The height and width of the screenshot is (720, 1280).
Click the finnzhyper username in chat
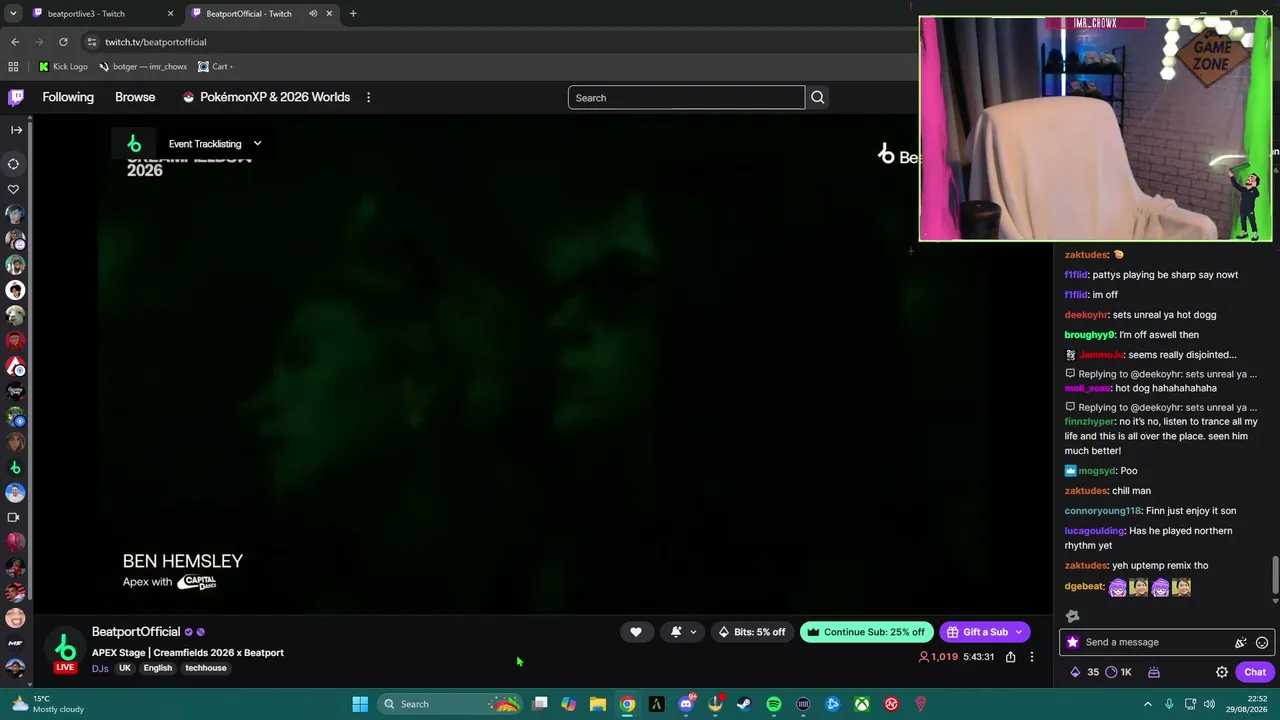(x=1089, y=422)
